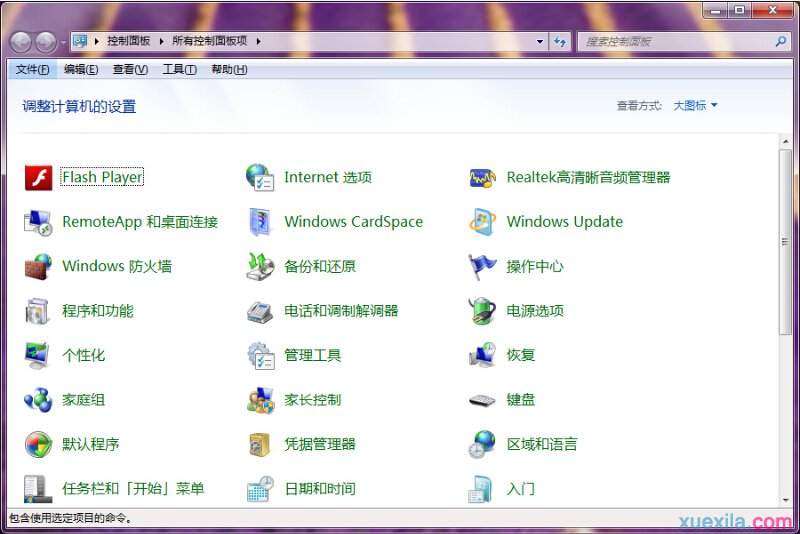This screenshot has width=800, height=534.
Task: Click the 程序和功能 icon
Action: coord(37,311)
